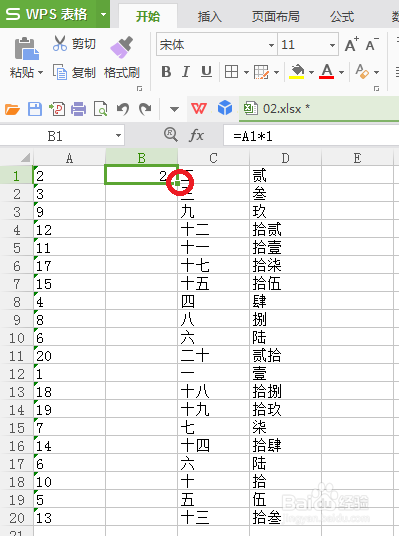The image size is (399, 536).
Task: Select cell D13 containing 拾捌
Action: click(x=285, y=392)
